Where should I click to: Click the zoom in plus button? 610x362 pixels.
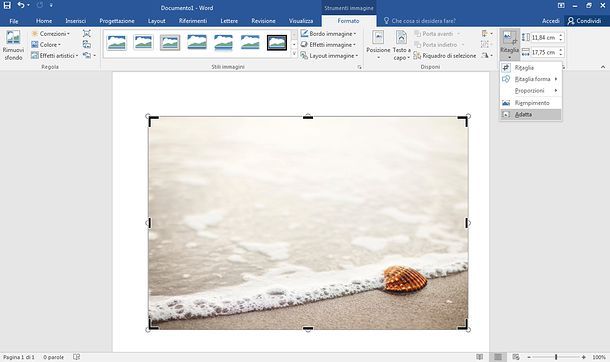click(584, 357)
